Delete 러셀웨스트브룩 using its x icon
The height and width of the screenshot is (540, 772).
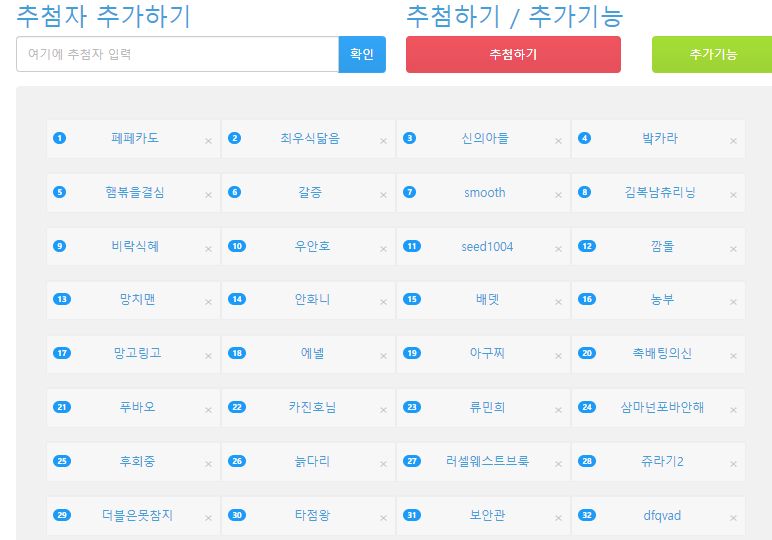click(558, 464)
